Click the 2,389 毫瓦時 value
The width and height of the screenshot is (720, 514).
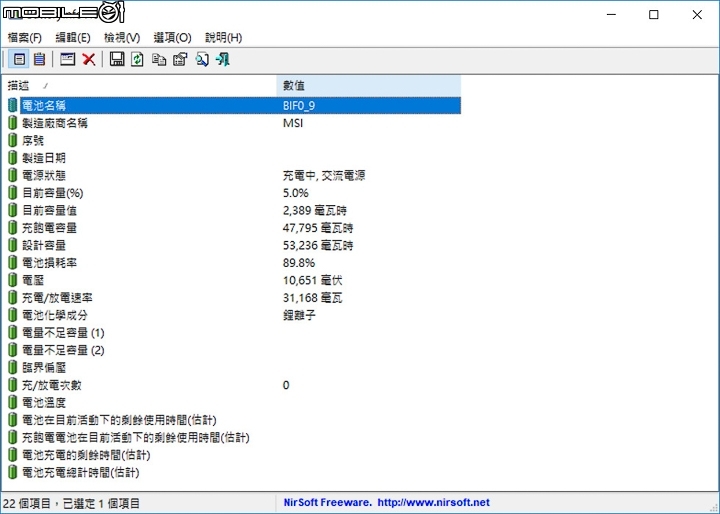[315, 210]
